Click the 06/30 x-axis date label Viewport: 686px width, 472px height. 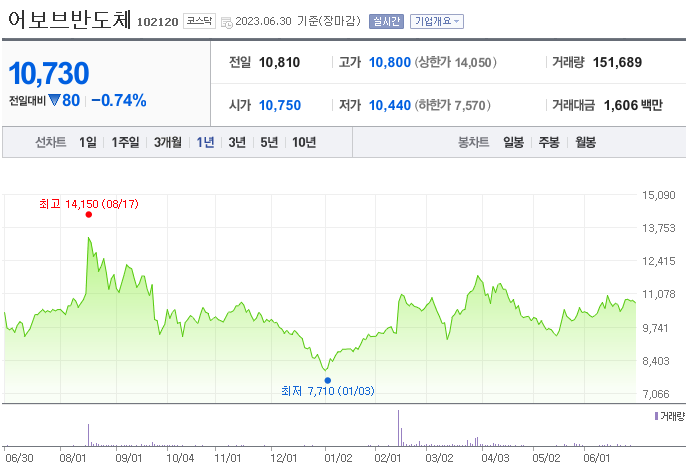pos(19,458)
